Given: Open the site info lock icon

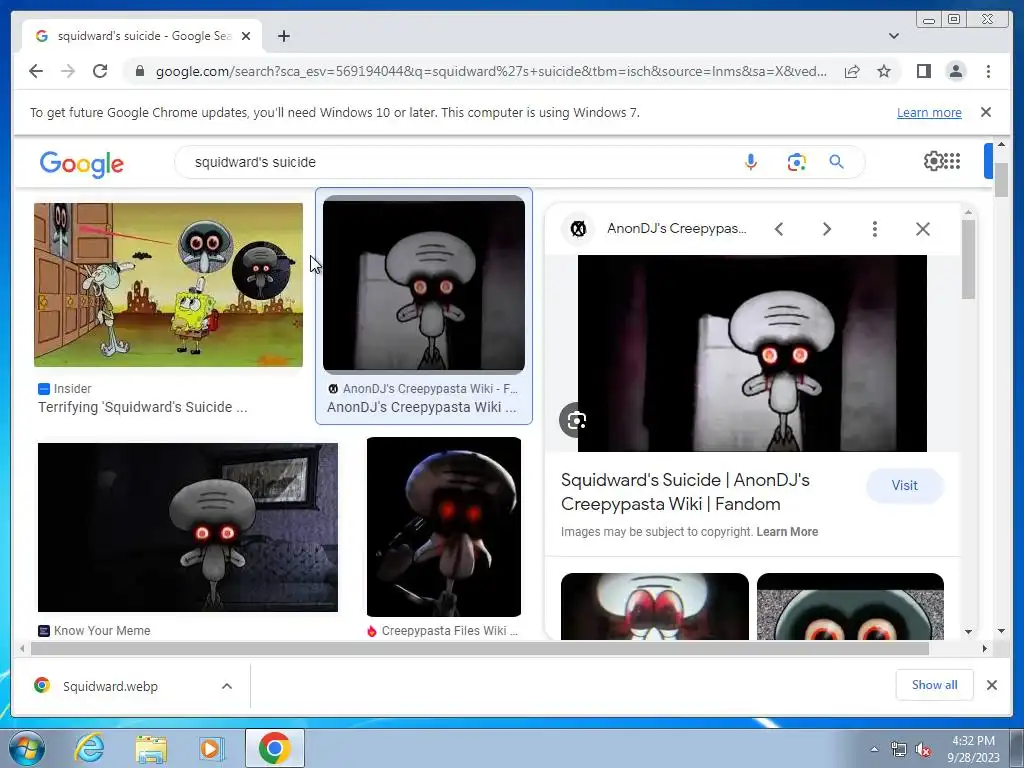Looking at the screenshot, I should click(x=139, y=71).
